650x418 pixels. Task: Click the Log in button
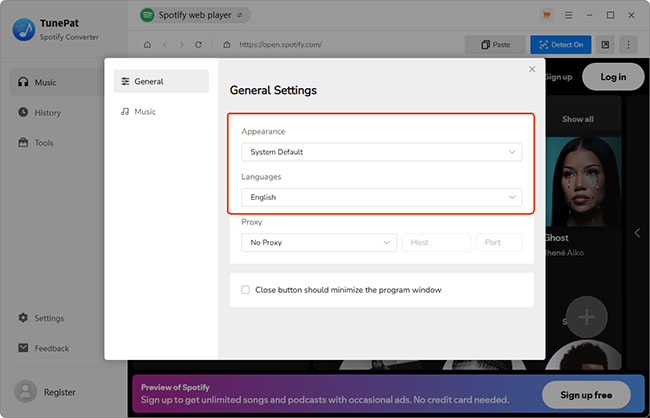pos(613,77)
